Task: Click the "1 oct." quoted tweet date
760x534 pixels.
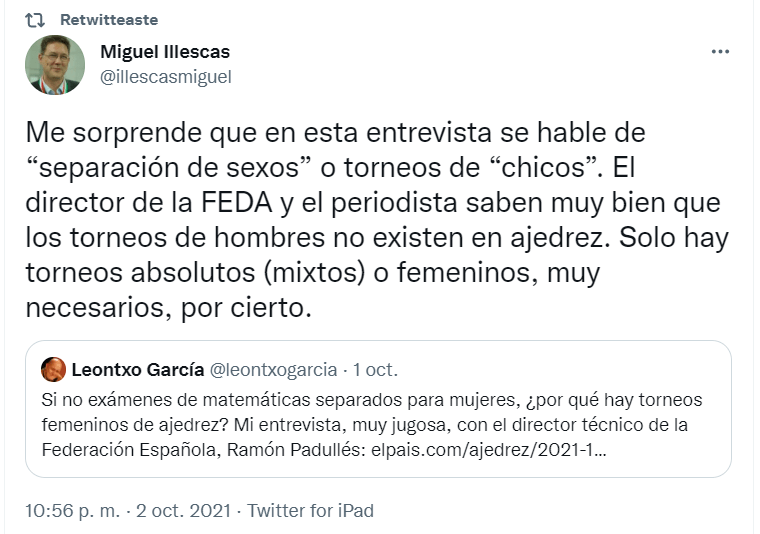Action: (x=375, y=370)
